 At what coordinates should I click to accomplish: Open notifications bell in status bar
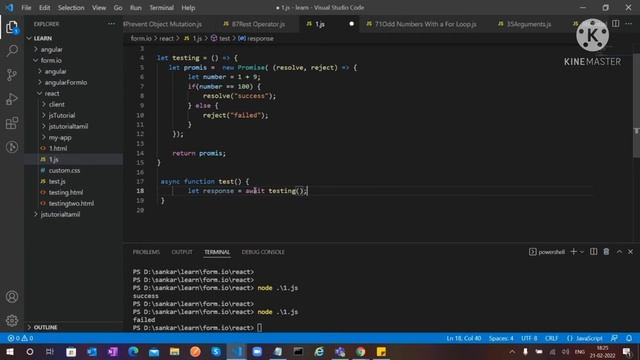[629, 338]
